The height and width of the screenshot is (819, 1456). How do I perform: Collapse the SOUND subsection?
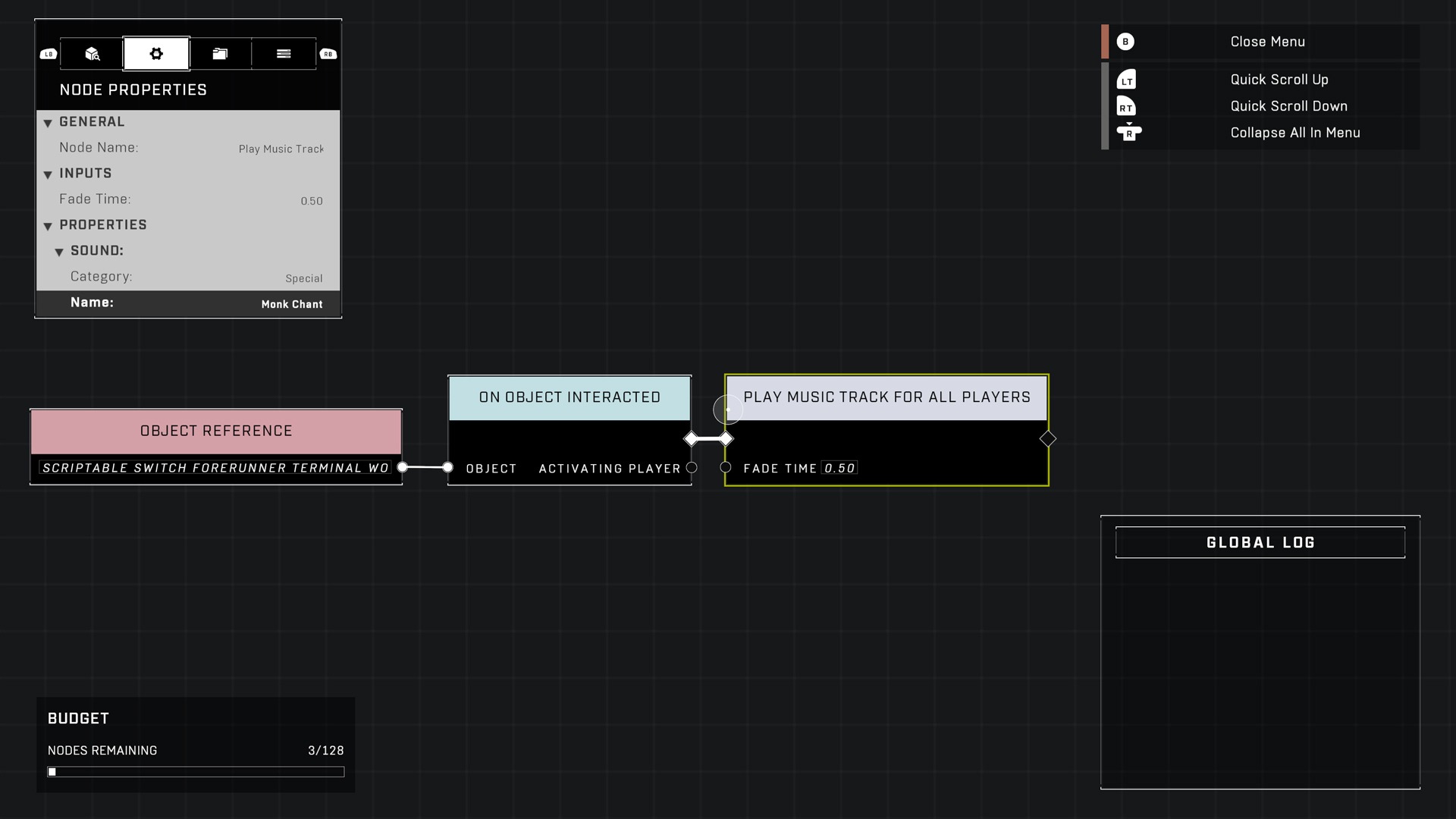tap(59, 252)
